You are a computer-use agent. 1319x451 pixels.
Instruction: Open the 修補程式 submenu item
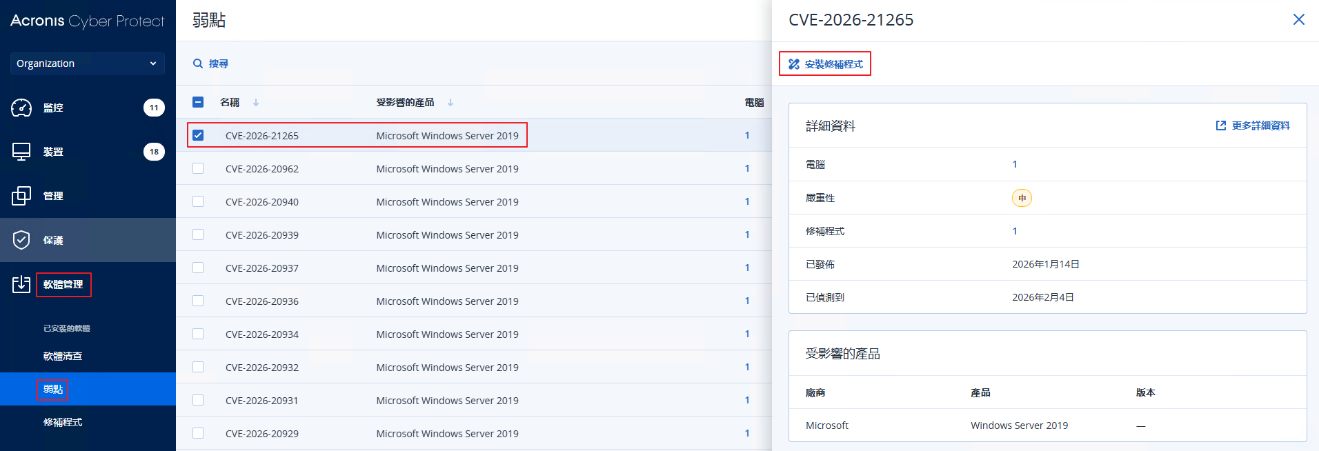coord(88,422)
